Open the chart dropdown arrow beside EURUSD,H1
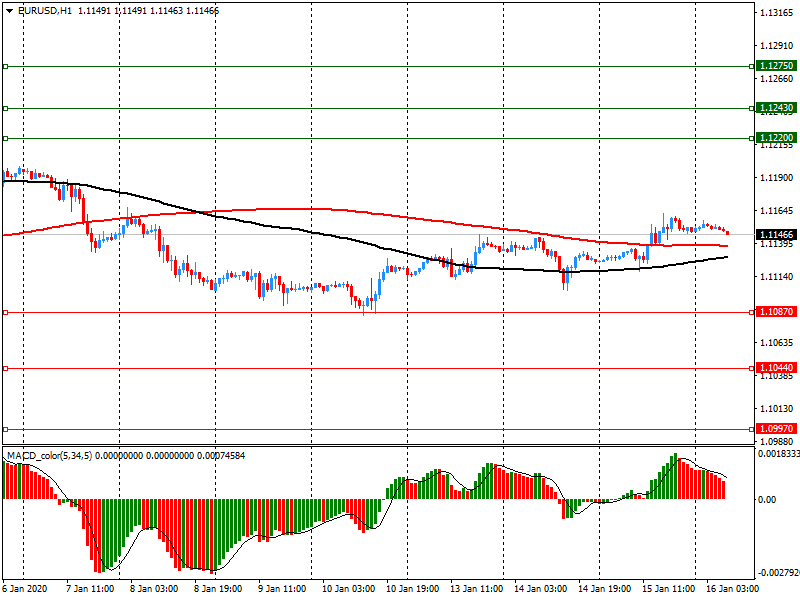This screenshot has width=800, height=600. tap(9, 10)
